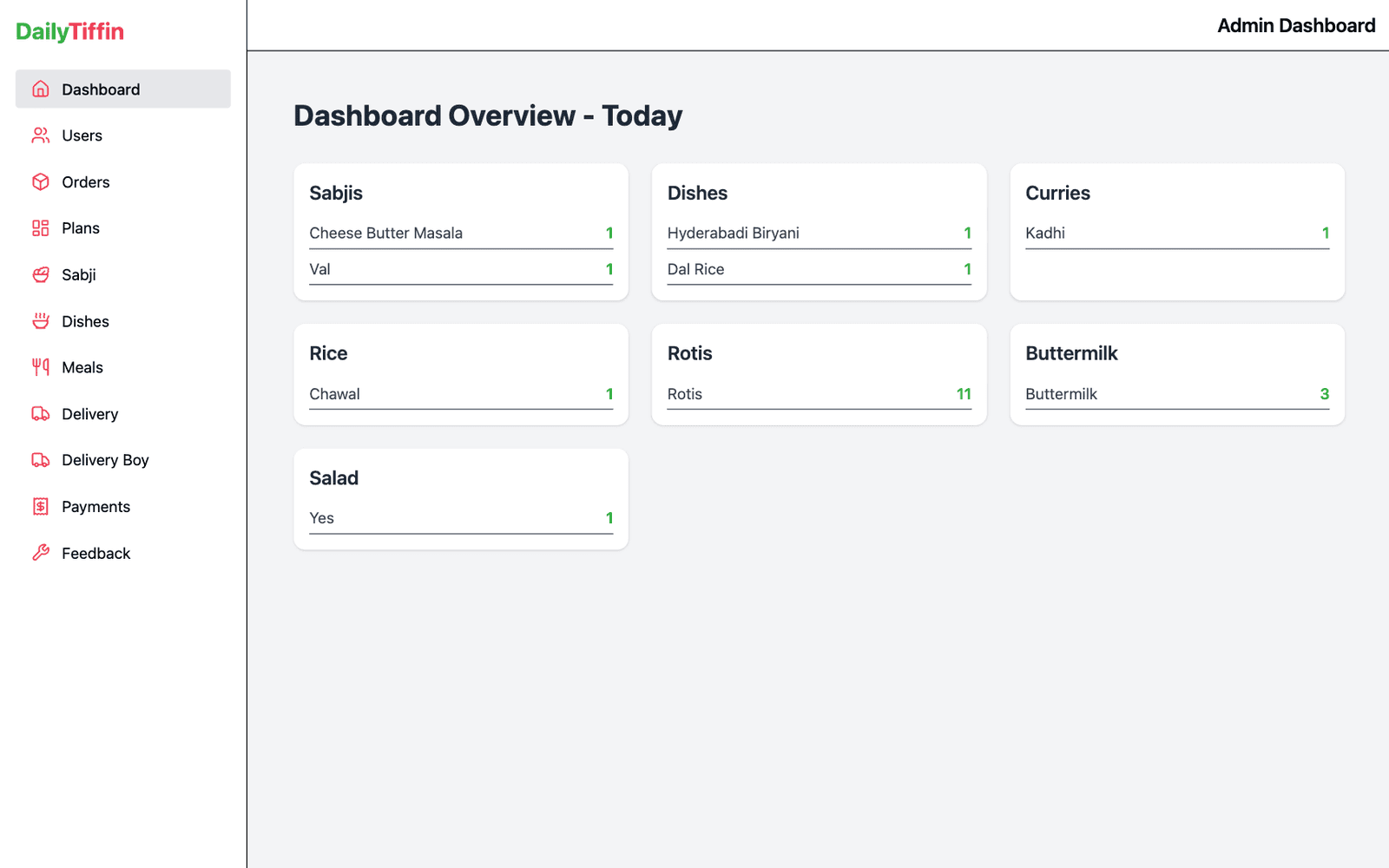Click count 1 beside Kadhi
Screen dimensions: 1389x868
tap(1326, 233)
